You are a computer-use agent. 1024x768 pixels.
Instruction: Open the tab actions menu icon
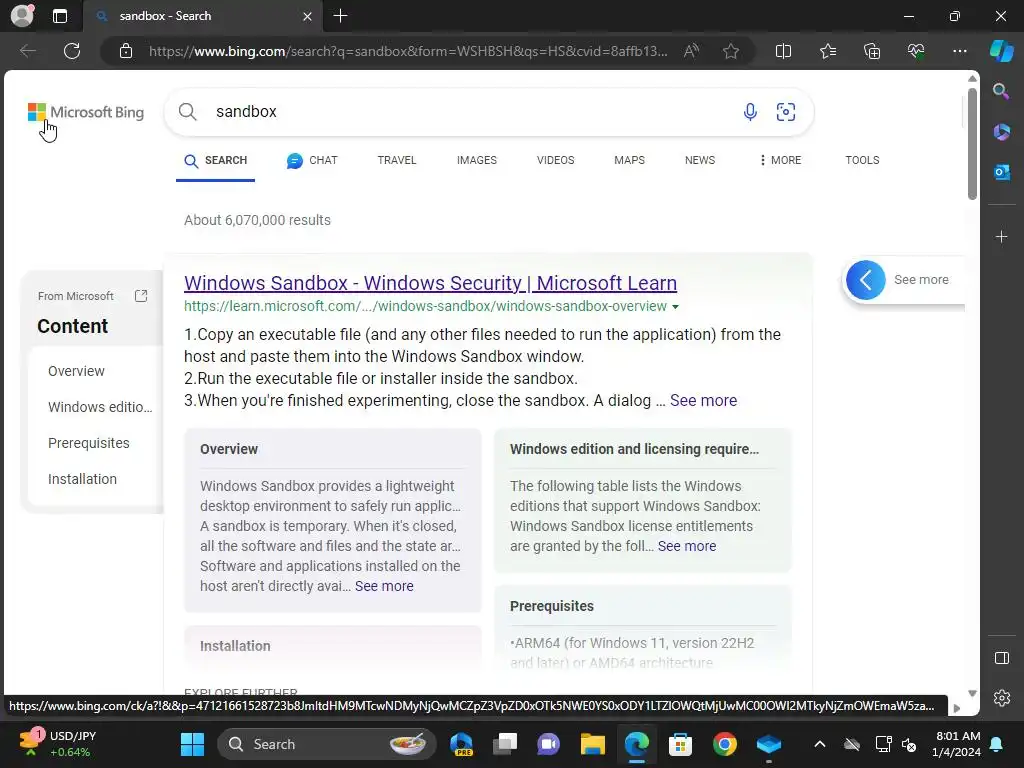59,16
